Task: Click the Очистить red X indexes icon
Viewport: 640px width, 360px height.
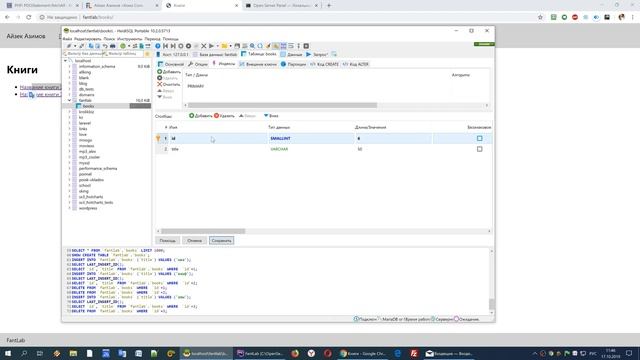Action: (x=160, y=84)
